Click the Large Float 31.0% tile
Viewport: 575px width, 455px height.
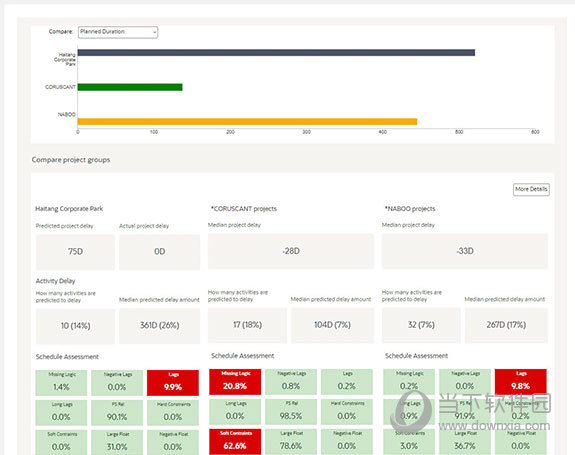point(117,443)
